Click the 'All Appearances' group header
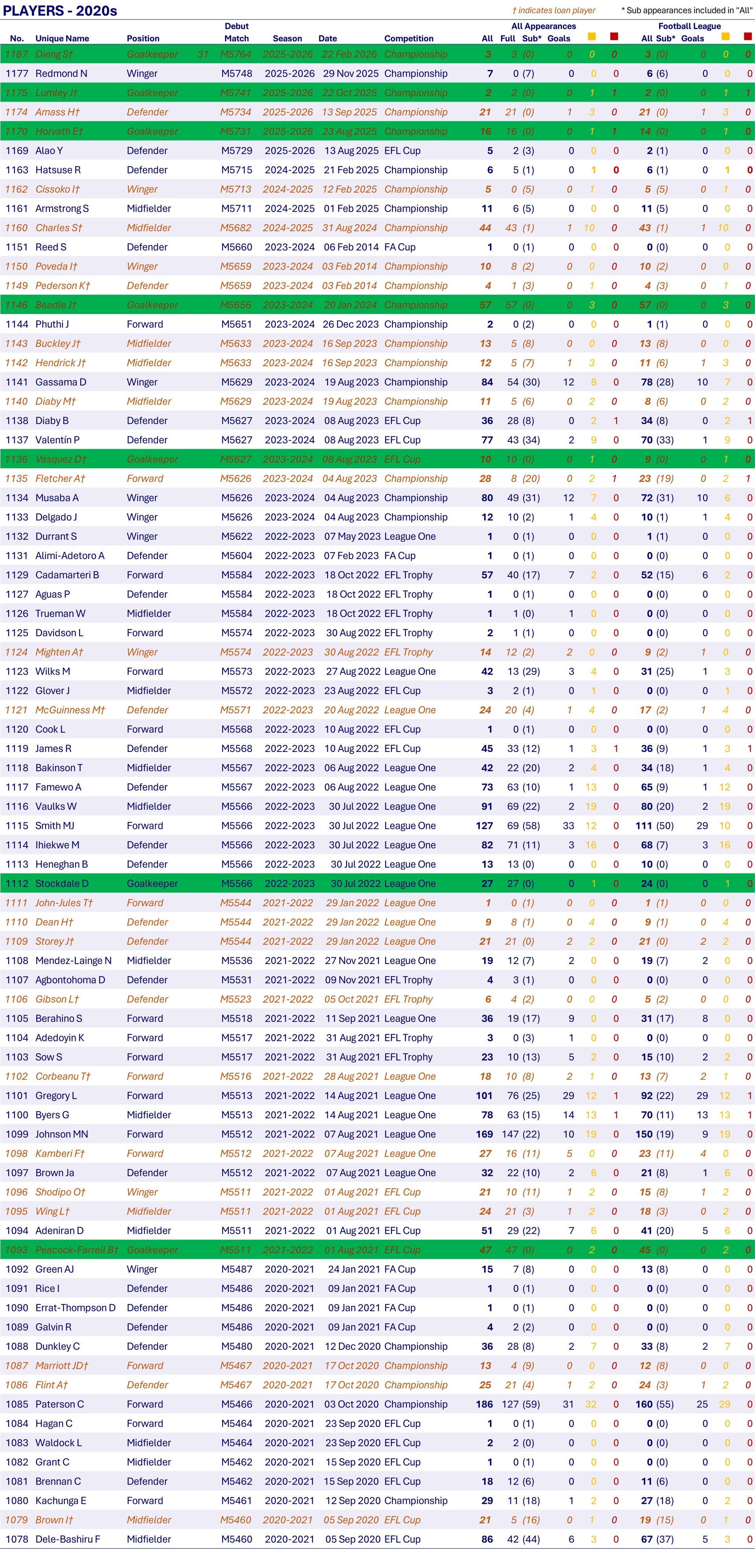The image size is (755, 1568). 543,26
